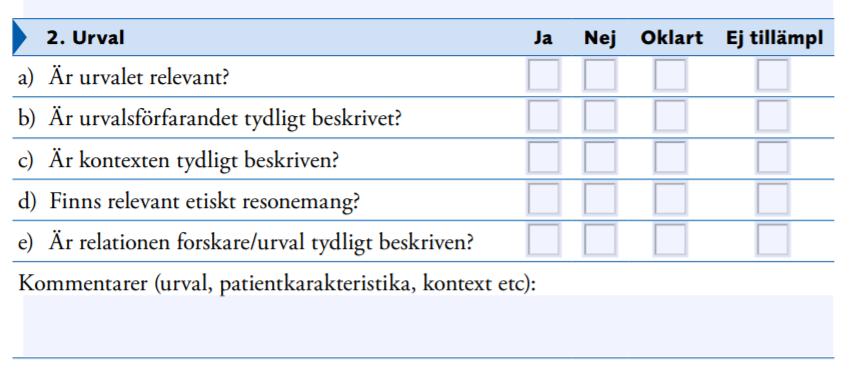The height and width of the screenshot is (384, 850).
Task: Select Nej for kontexten tydligt beskriven
Action: (600, 158)
